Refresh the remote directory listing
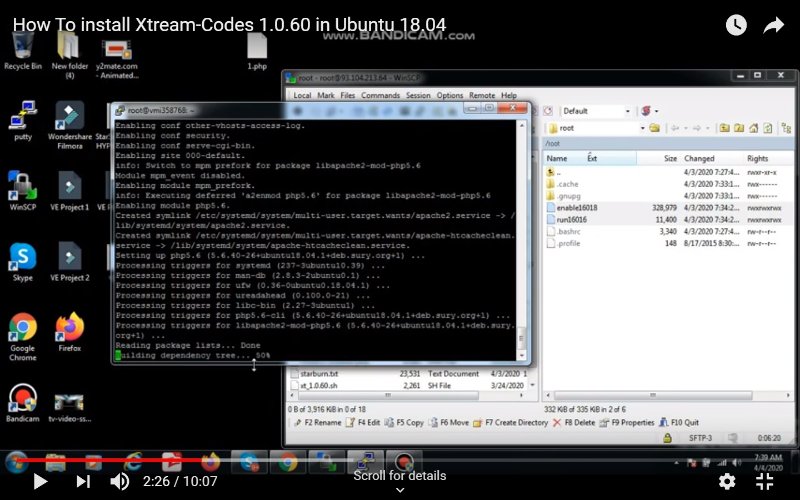 (x=768, y=128)
